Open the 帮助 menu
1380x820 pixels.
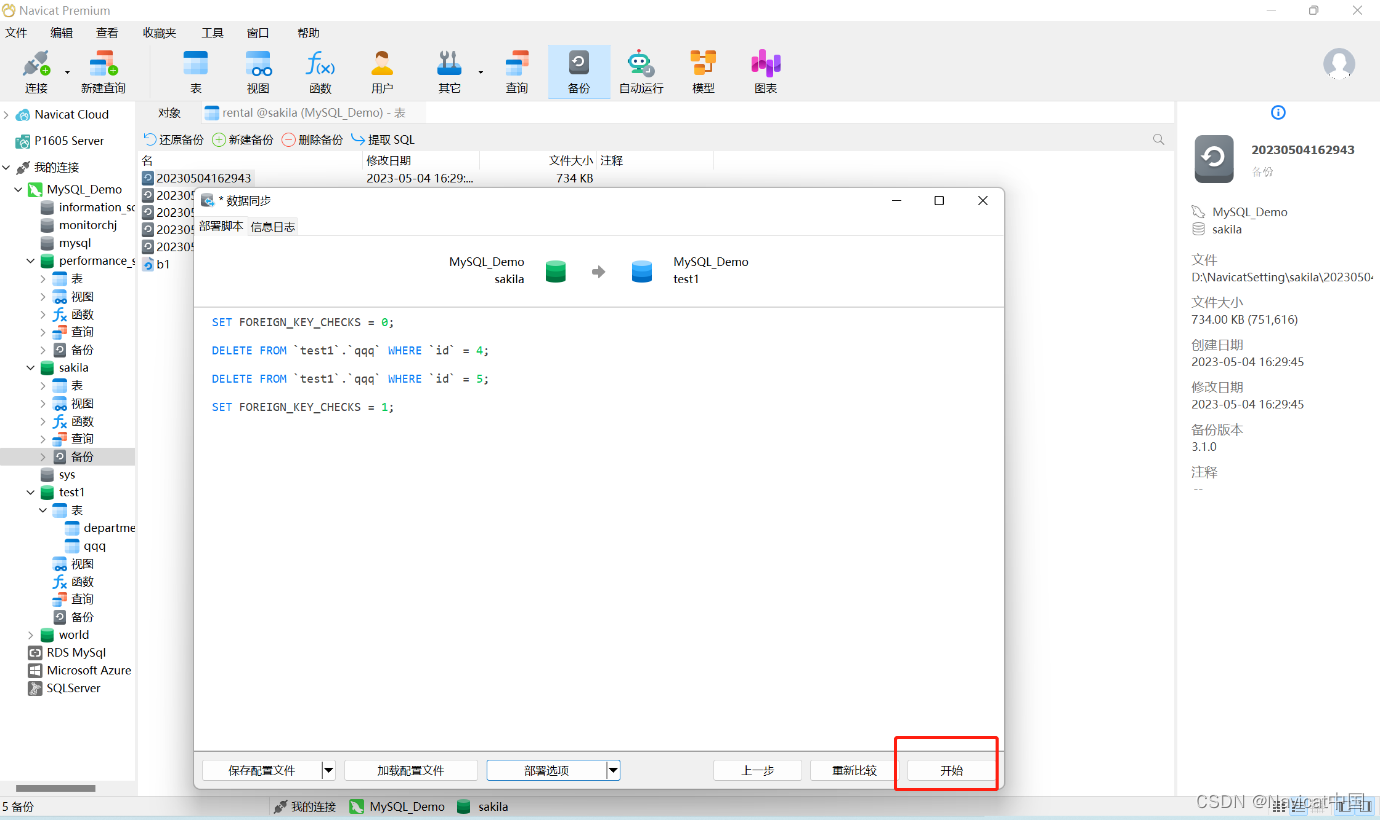[x=309, y=33]
